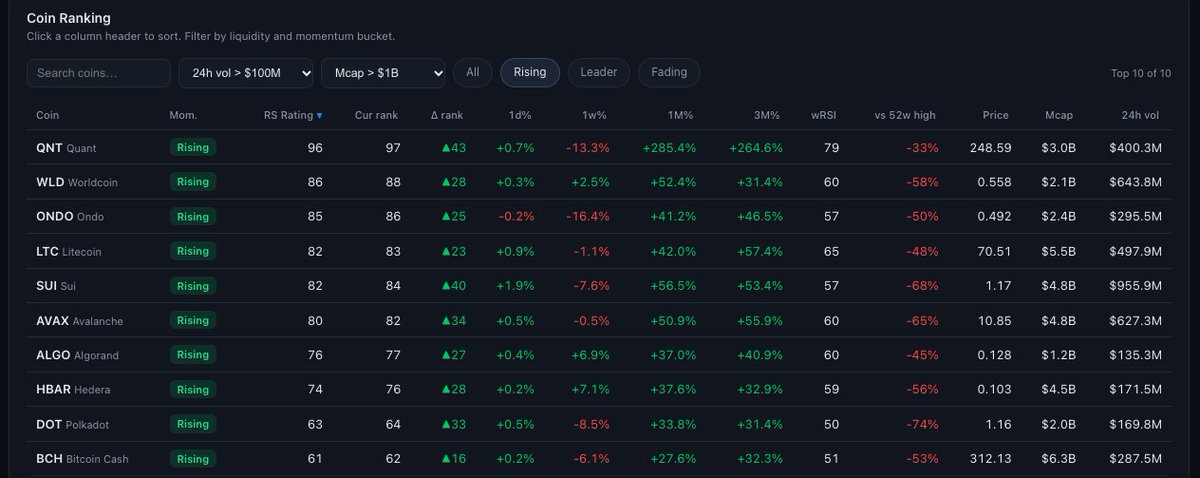Sort by the Price column header
The image size is (1200, 478).
[995, 115]
